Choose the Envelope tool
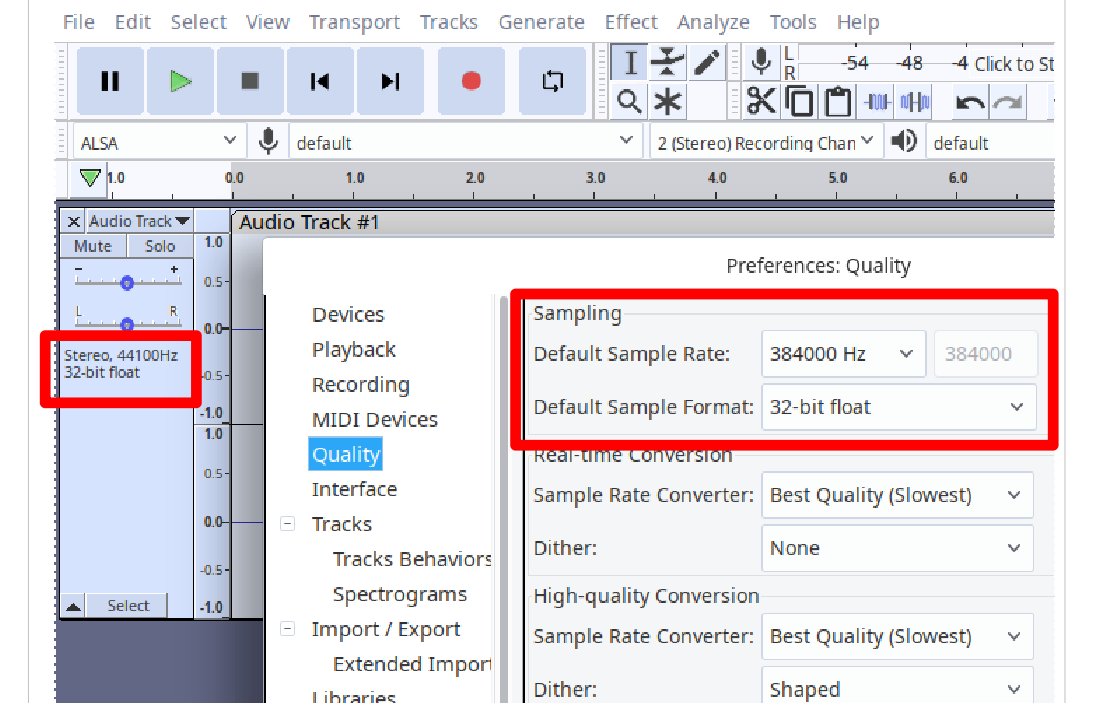1094x703 pixels. tap(668, 63)
